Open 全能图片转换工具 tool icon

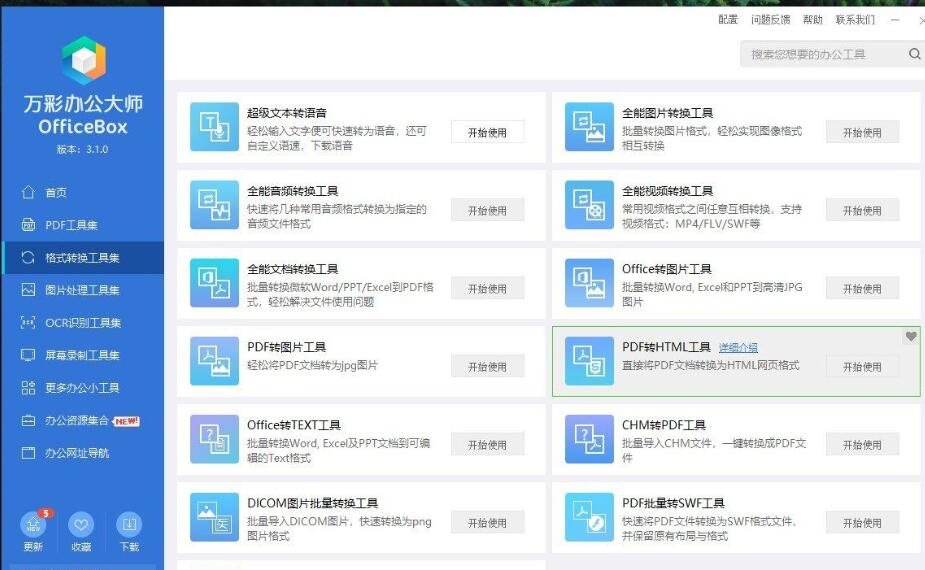589,127
